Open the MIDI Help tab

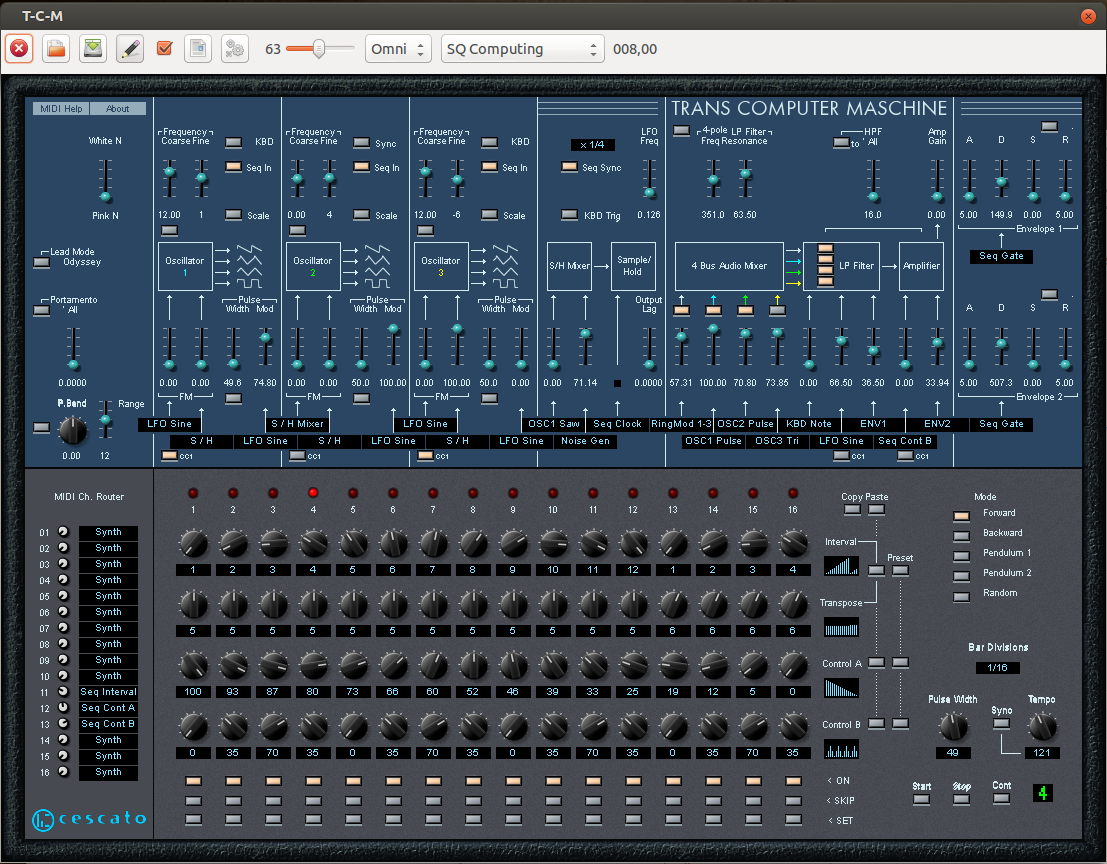(61, 109)
